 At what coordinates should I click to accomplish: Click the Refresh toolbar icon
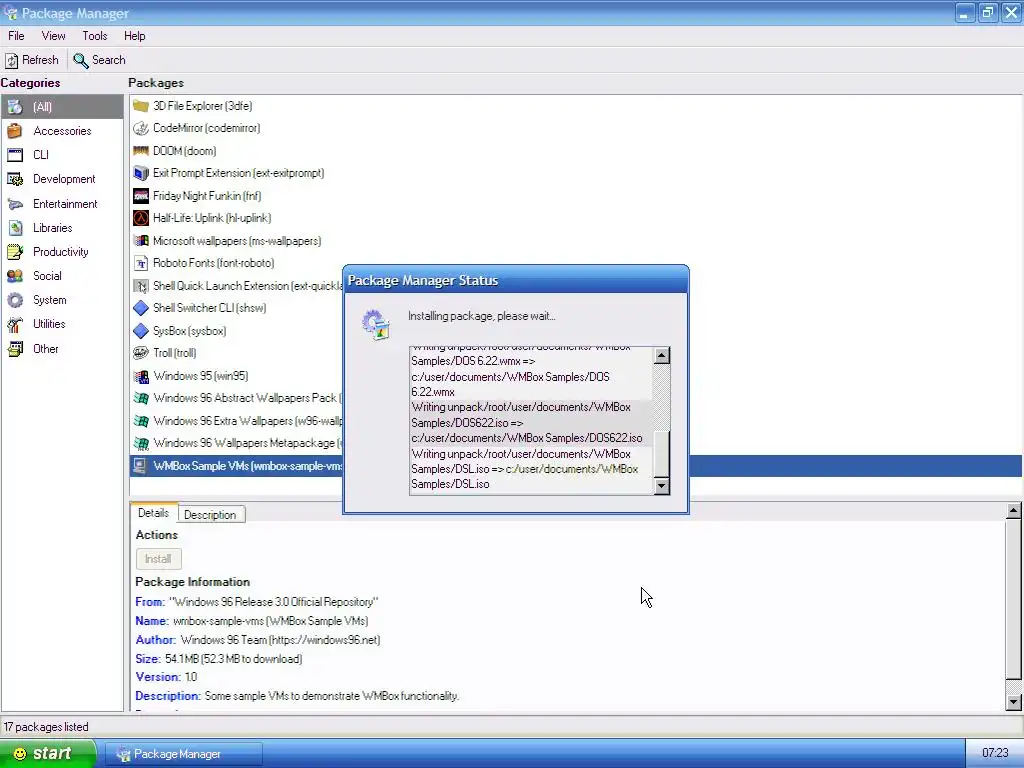(12, 61)
